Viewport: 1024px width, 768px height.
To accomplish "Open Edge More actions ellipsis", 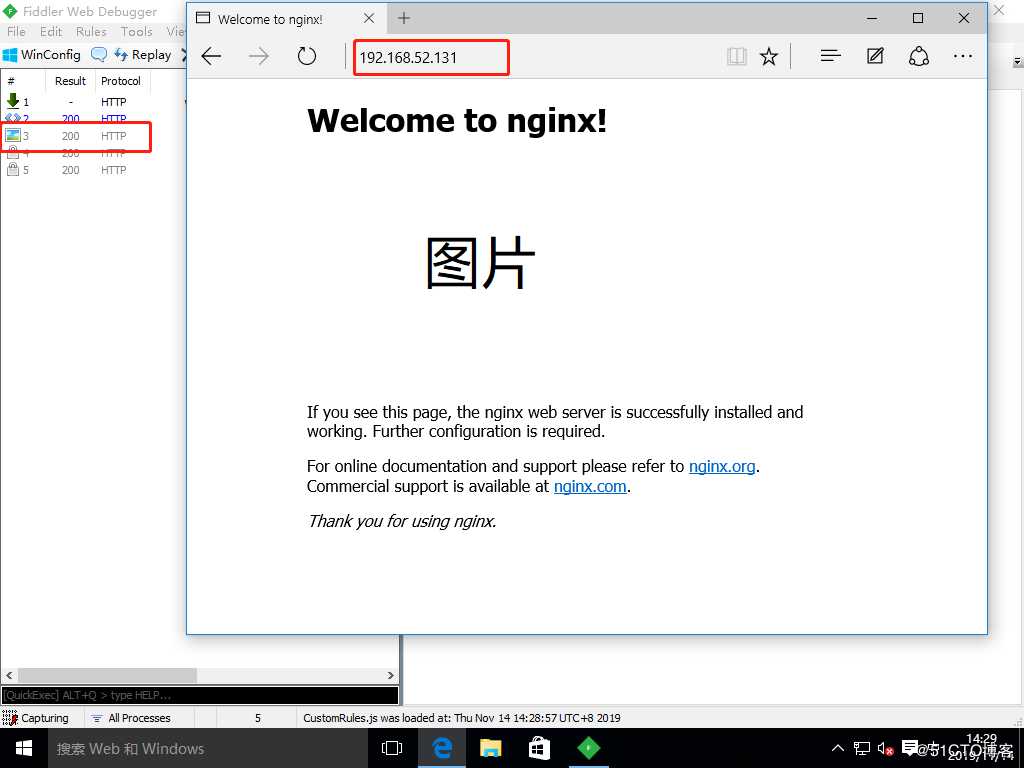I will point(963,56).
